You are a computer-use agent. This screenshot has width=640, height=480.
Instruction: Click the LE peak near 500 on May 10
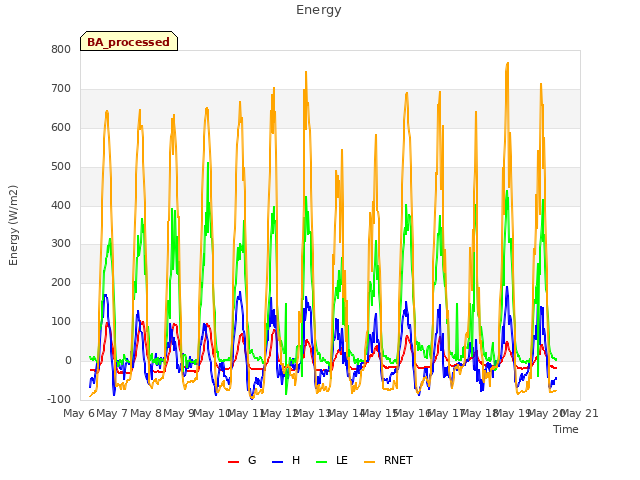point(208,163)
